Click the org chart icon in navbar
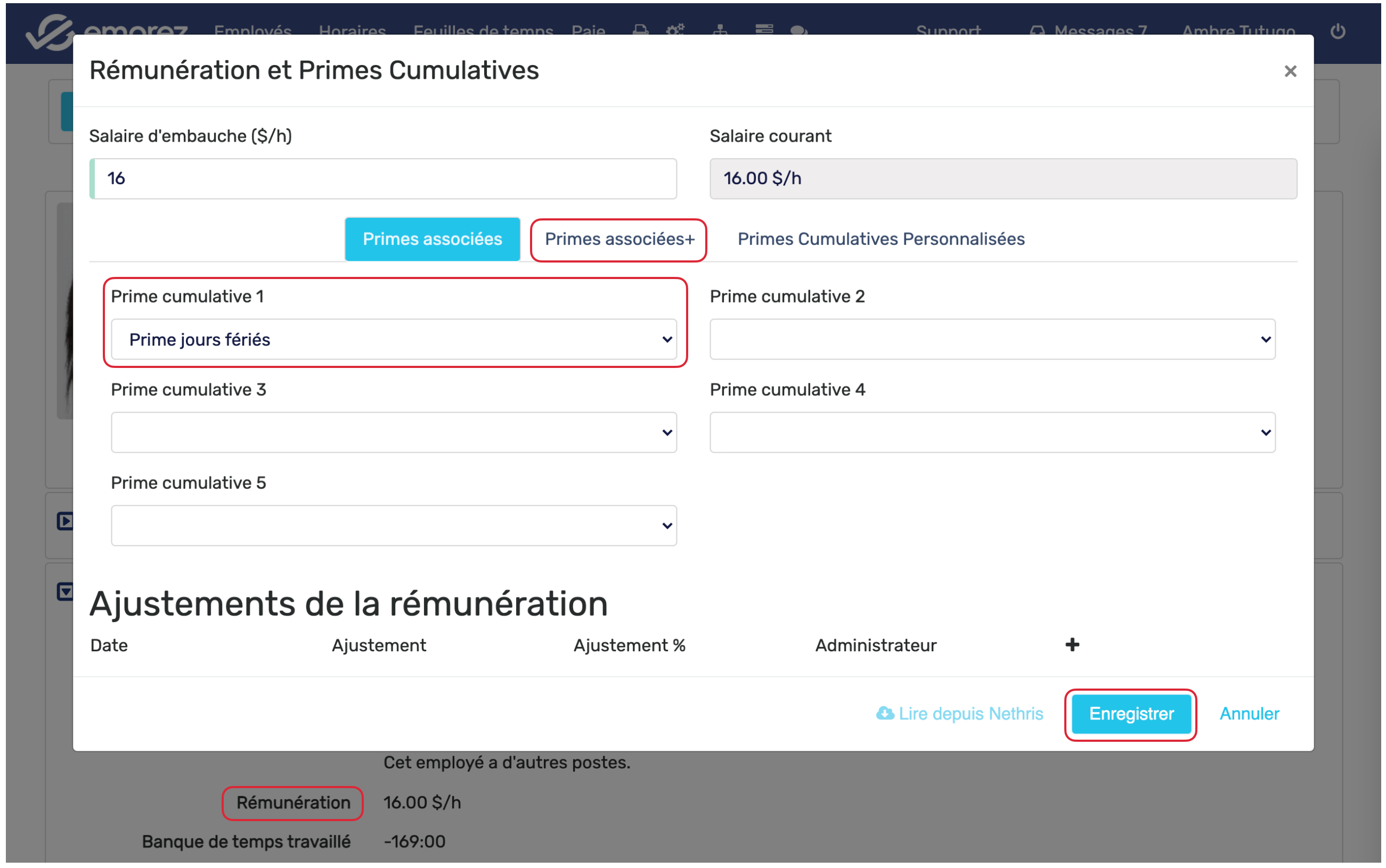Image resolution: width=1386 pixels, height=868 pixels. (720, 29)
